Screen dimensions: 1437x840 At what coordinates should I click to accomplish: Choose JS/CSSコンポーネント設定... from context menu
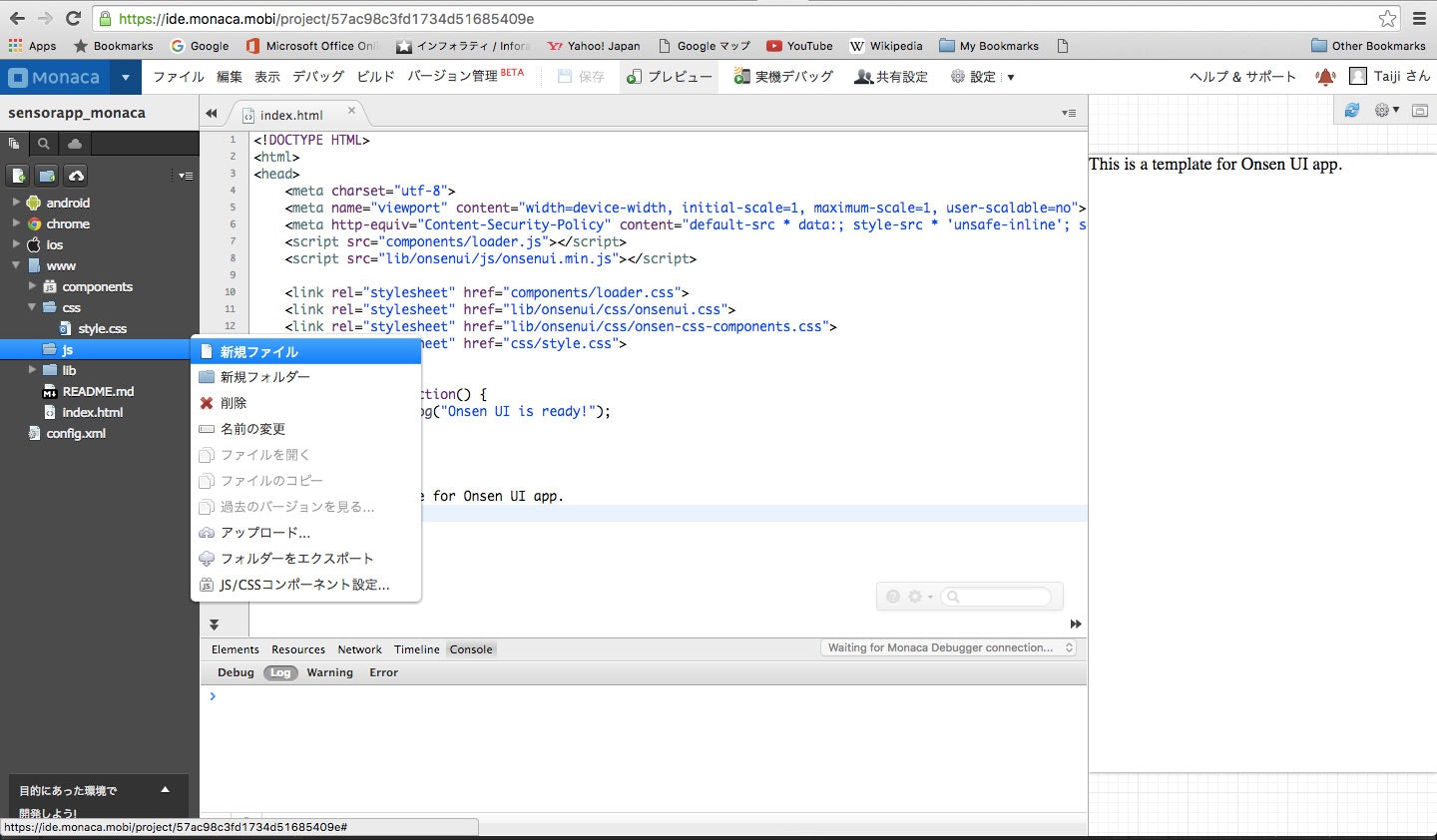306,585
